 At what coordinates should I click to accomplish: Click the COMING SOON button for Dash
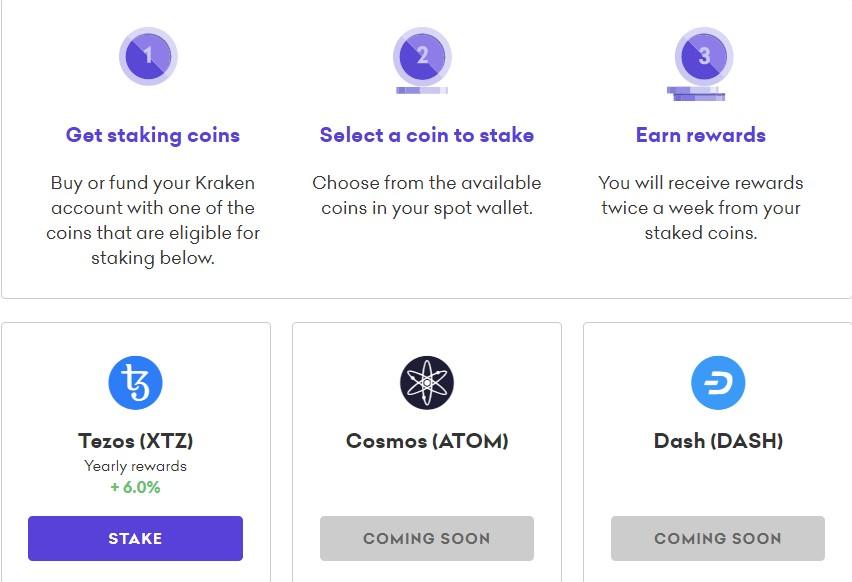click(x=717, y=538)
